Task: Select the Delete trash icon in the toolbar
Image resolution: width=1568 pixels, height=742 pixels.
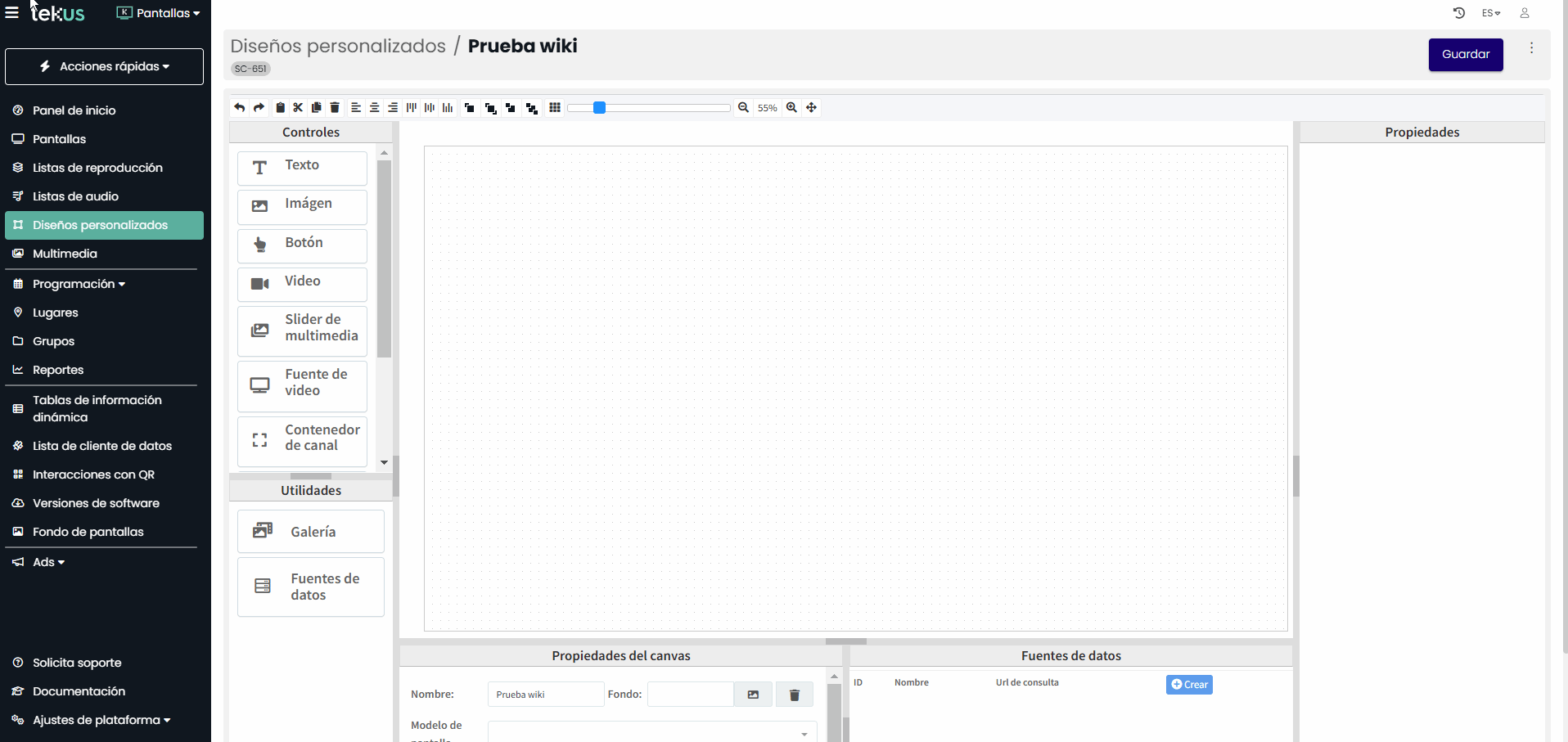Action: pos(334,107)
